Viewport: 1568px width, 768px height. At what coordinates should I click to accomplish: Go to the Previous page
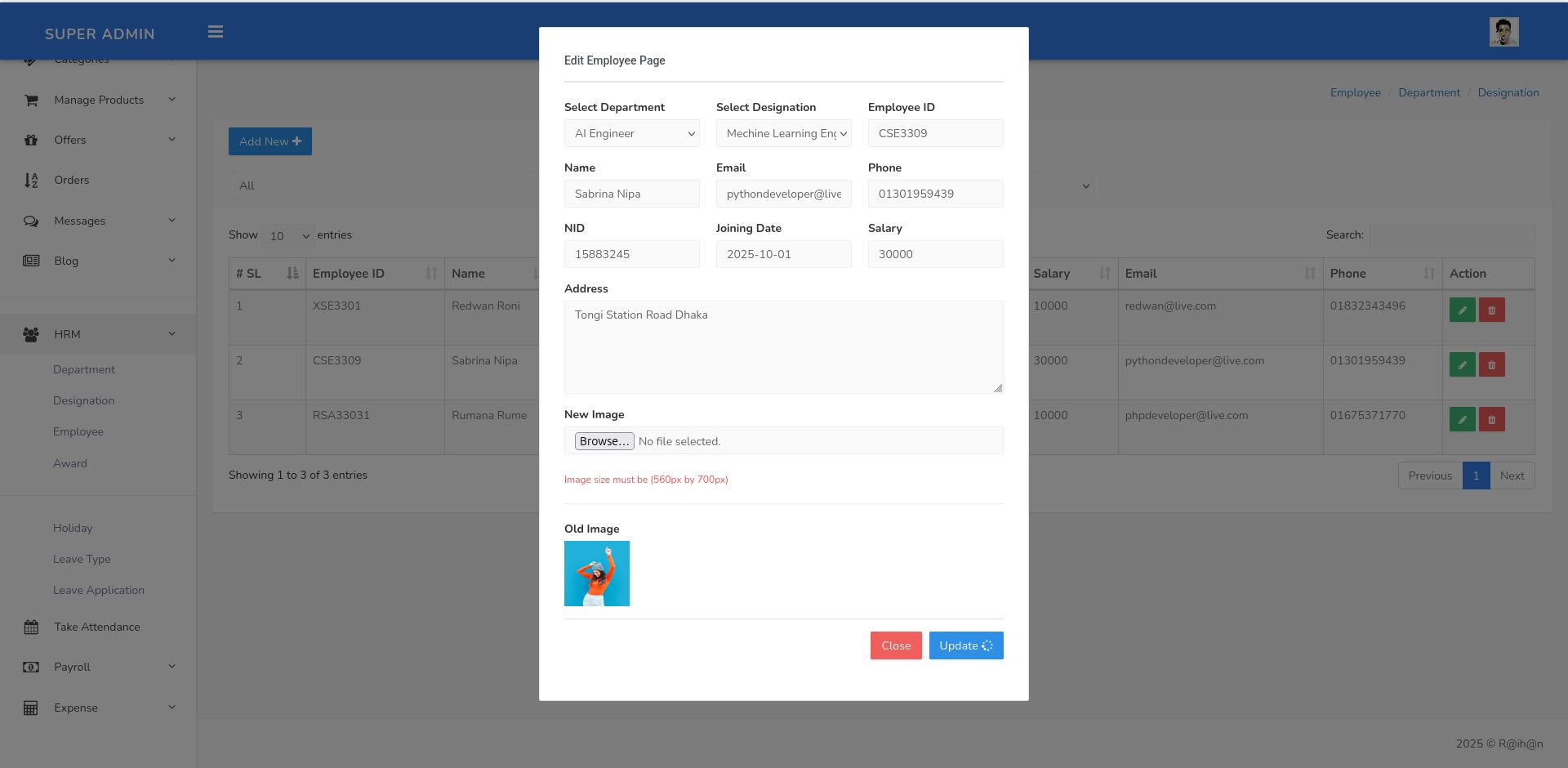(1430, 476)
